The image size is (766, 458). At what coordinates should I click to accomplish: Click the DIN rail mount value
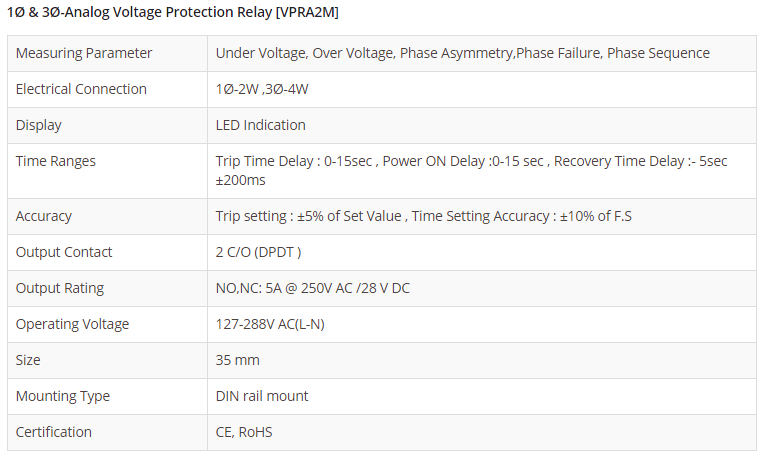(x=262, y=396)
